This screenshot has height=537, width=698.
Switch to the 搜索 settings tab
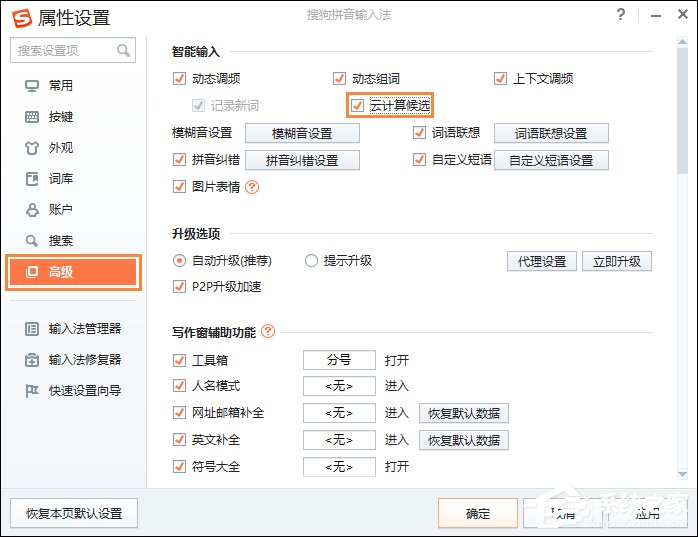tap(60, 241)
